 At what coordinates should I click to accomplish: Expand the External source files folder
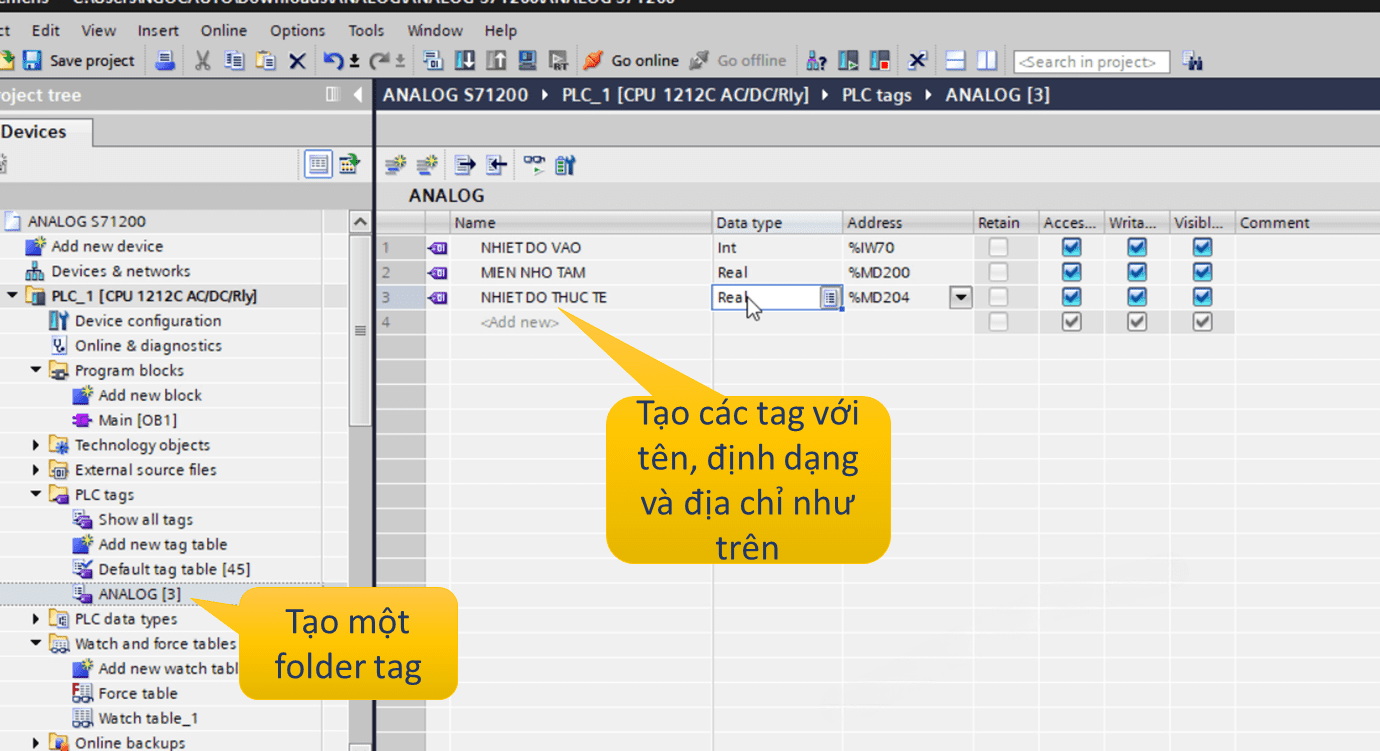(x=36, y=470)
